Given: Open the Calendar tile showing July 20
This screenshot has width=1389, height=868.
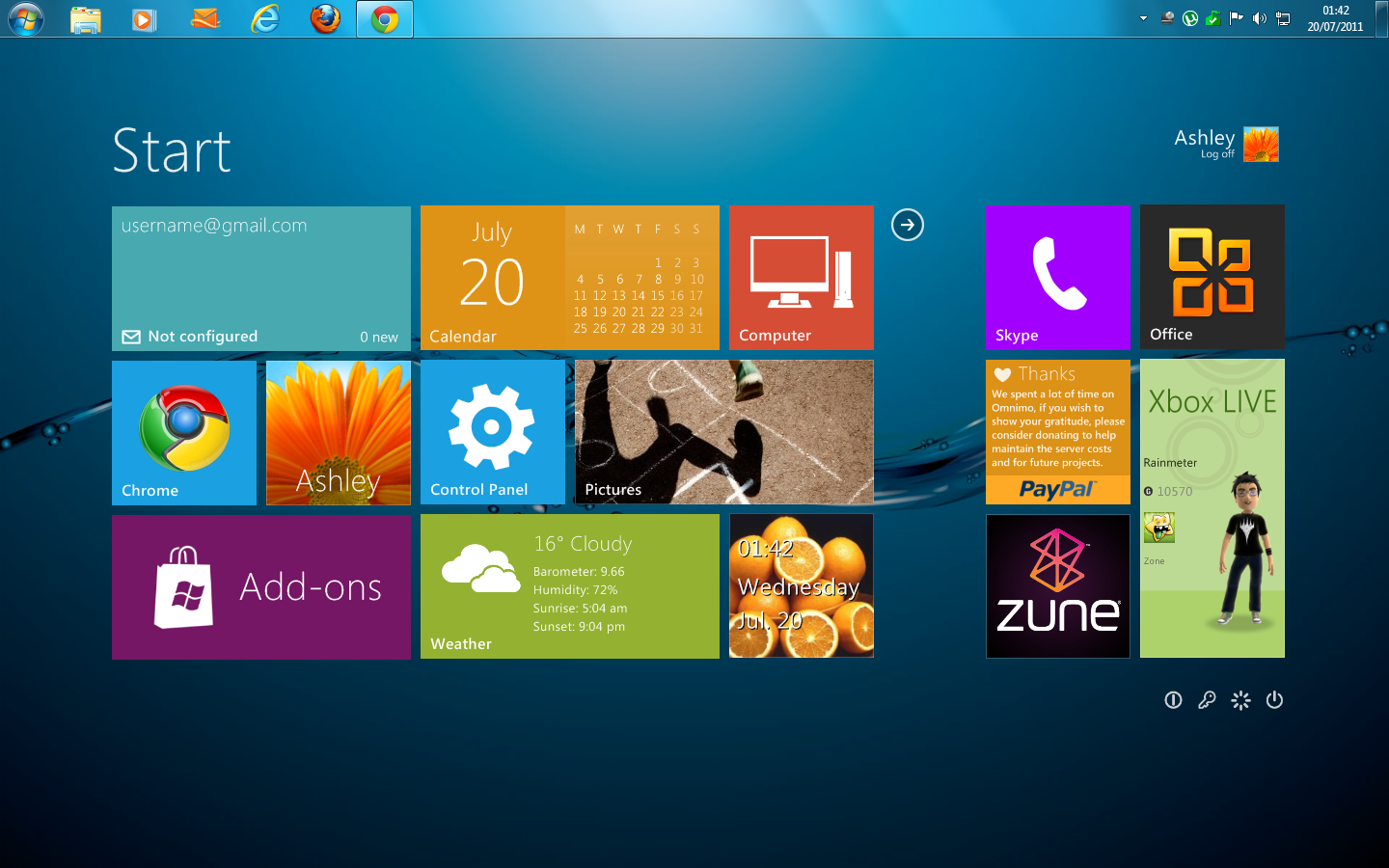Looking at the screenshot, I should point(570,278).
